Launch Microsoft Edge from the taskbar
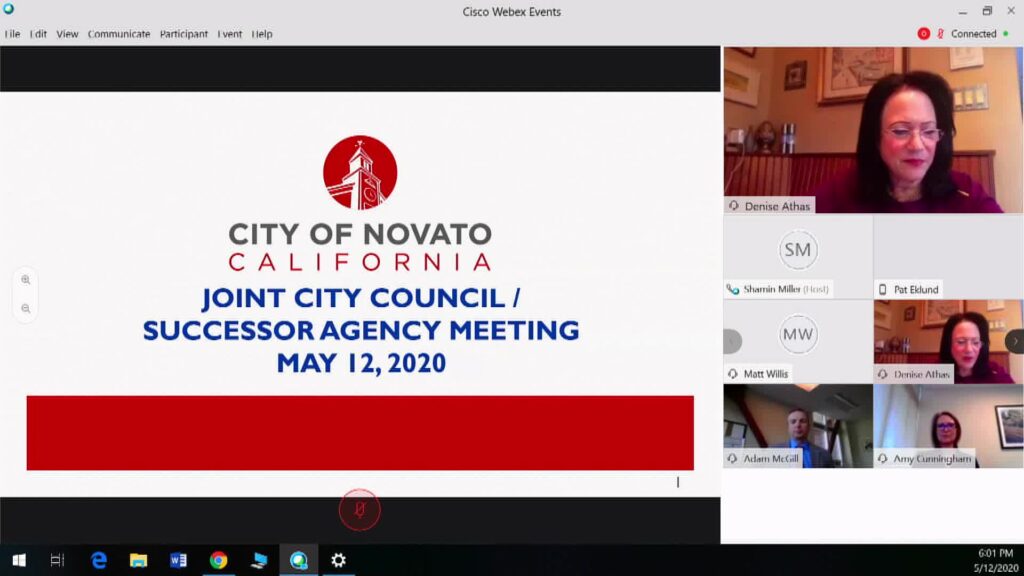Image resolution: width=1024 pixels, height=576 pixels. coord(98,560)
